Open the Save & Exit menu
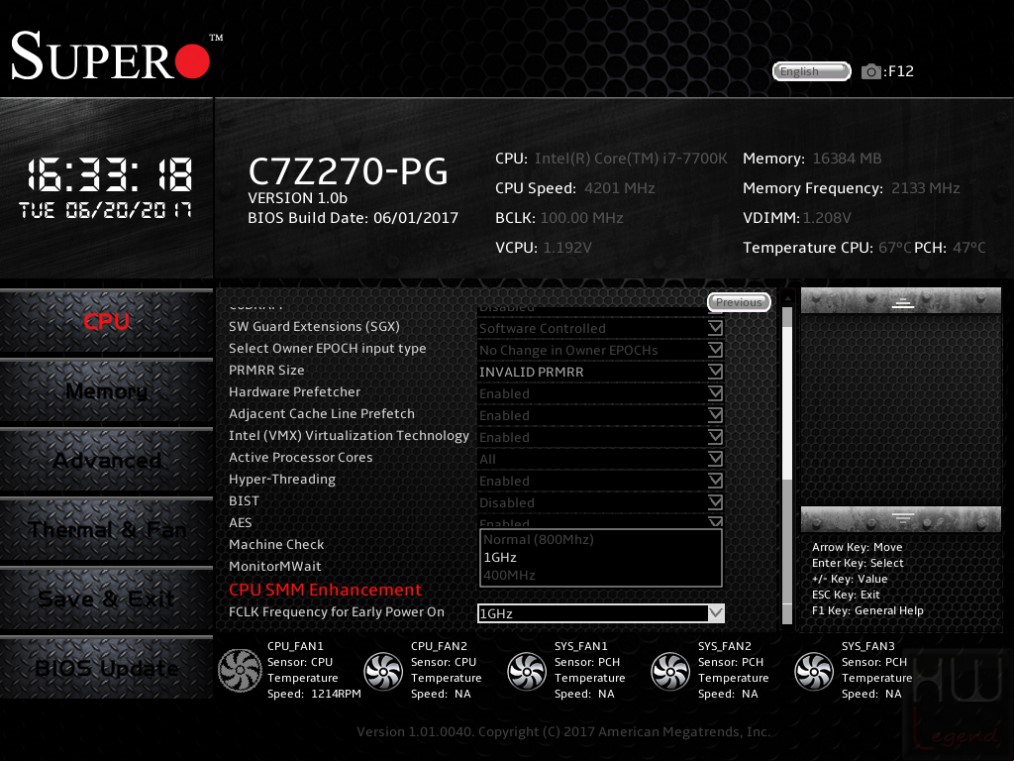This screenshot has width=1014, height=761. (x=107, y=599)
